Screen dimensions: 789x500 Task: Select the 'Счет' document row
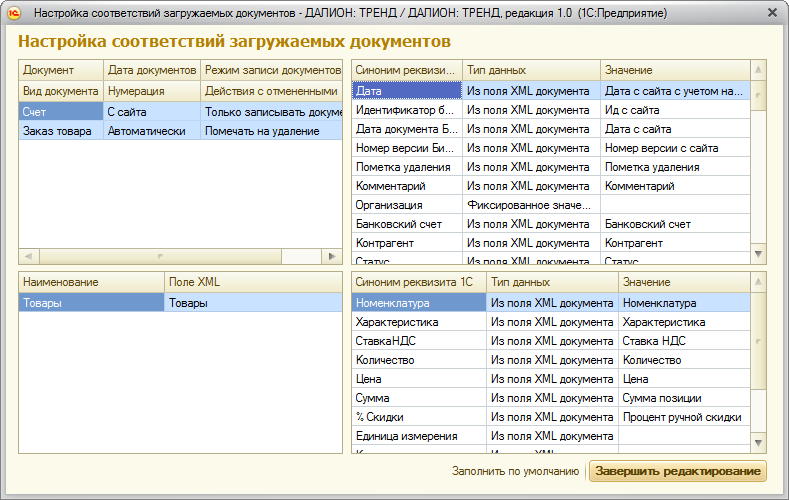tap(181, 112)
